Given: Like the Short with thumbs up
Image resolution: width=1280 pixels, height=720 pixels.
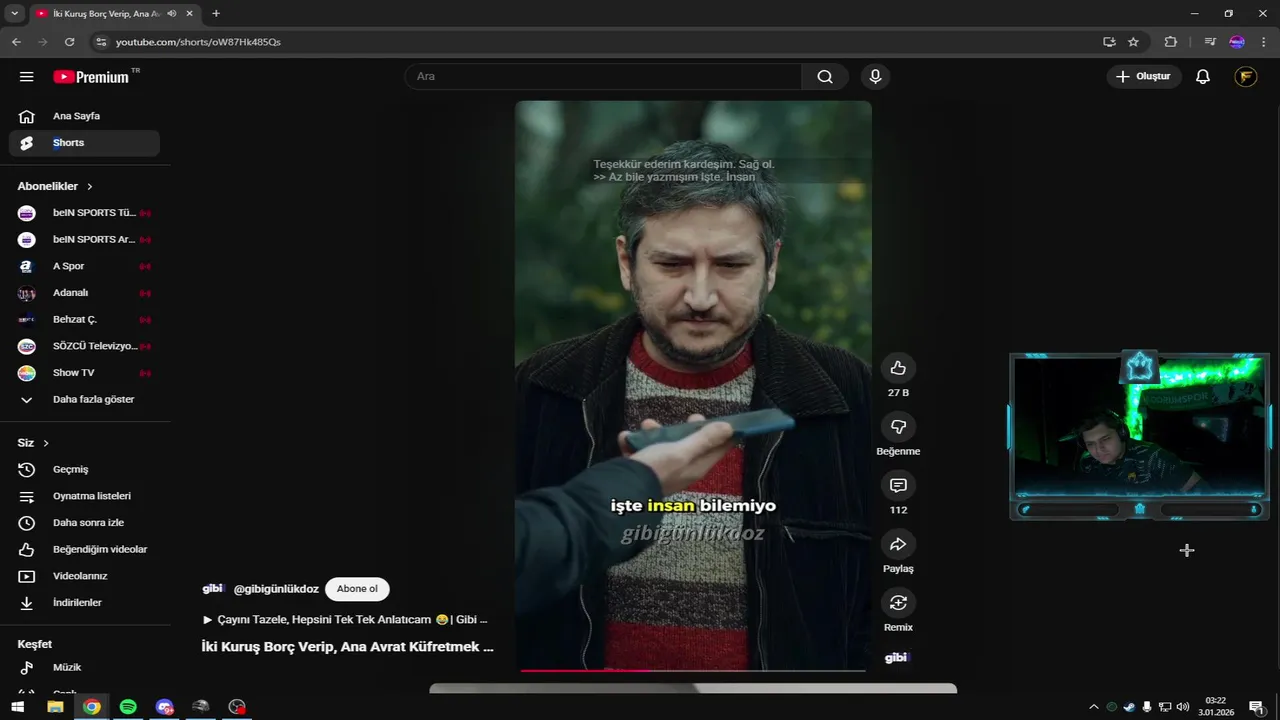Looking at the screenshot, I should tap(898, 368).
